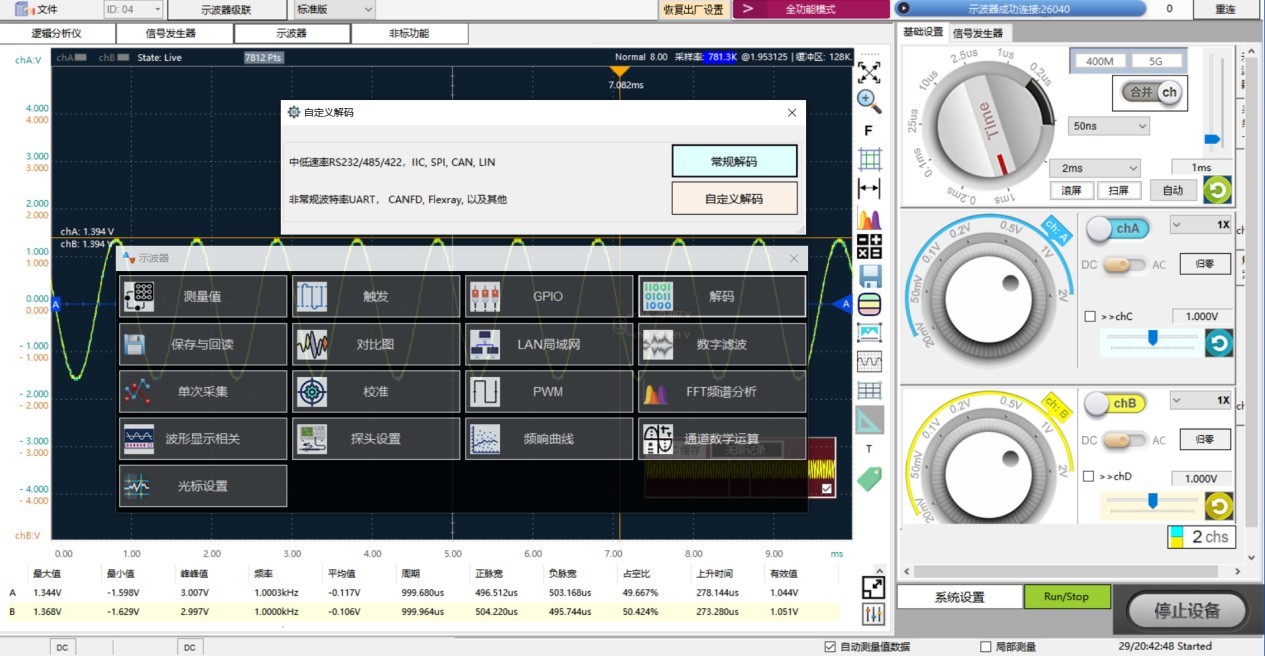This screenshot has height=656, width=1265.
Task: Open the ID: 04 dropdown
Action: pyautogui.click(x=133, y=9)
